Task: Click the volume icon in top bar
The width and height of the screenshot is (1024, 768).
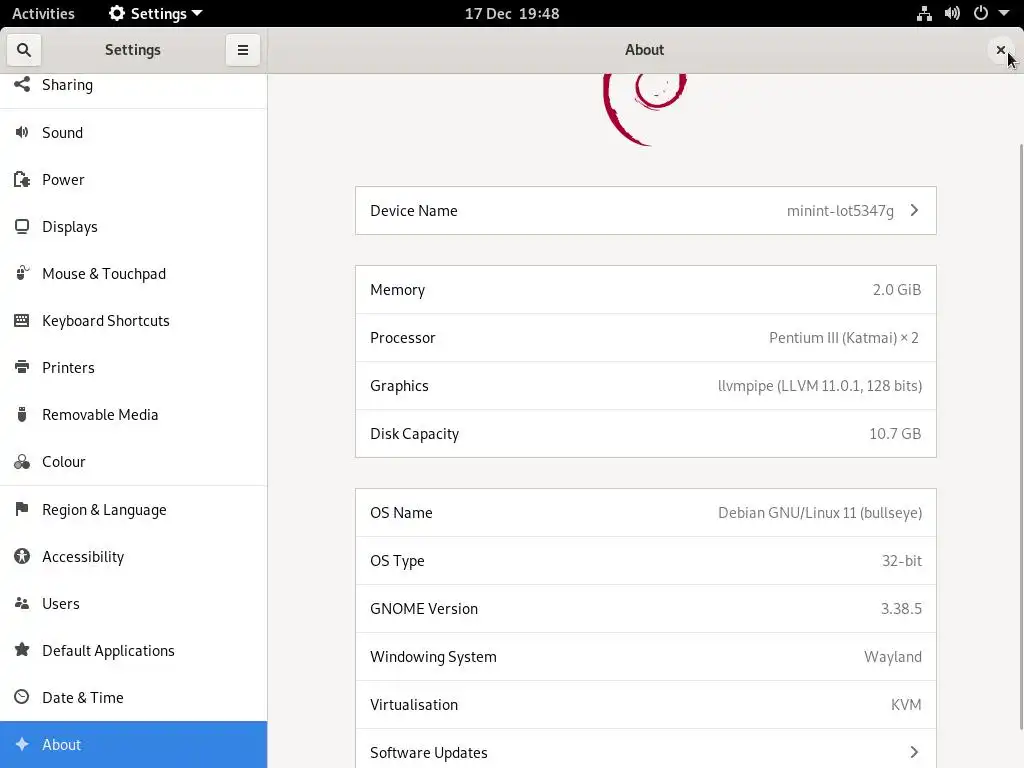Action: pyautogui.click(x=952, y=13)
